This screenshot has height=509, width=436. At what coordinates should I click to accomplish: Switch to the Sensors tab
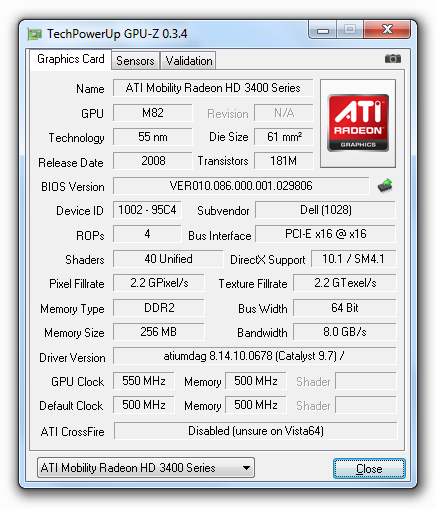135,61
